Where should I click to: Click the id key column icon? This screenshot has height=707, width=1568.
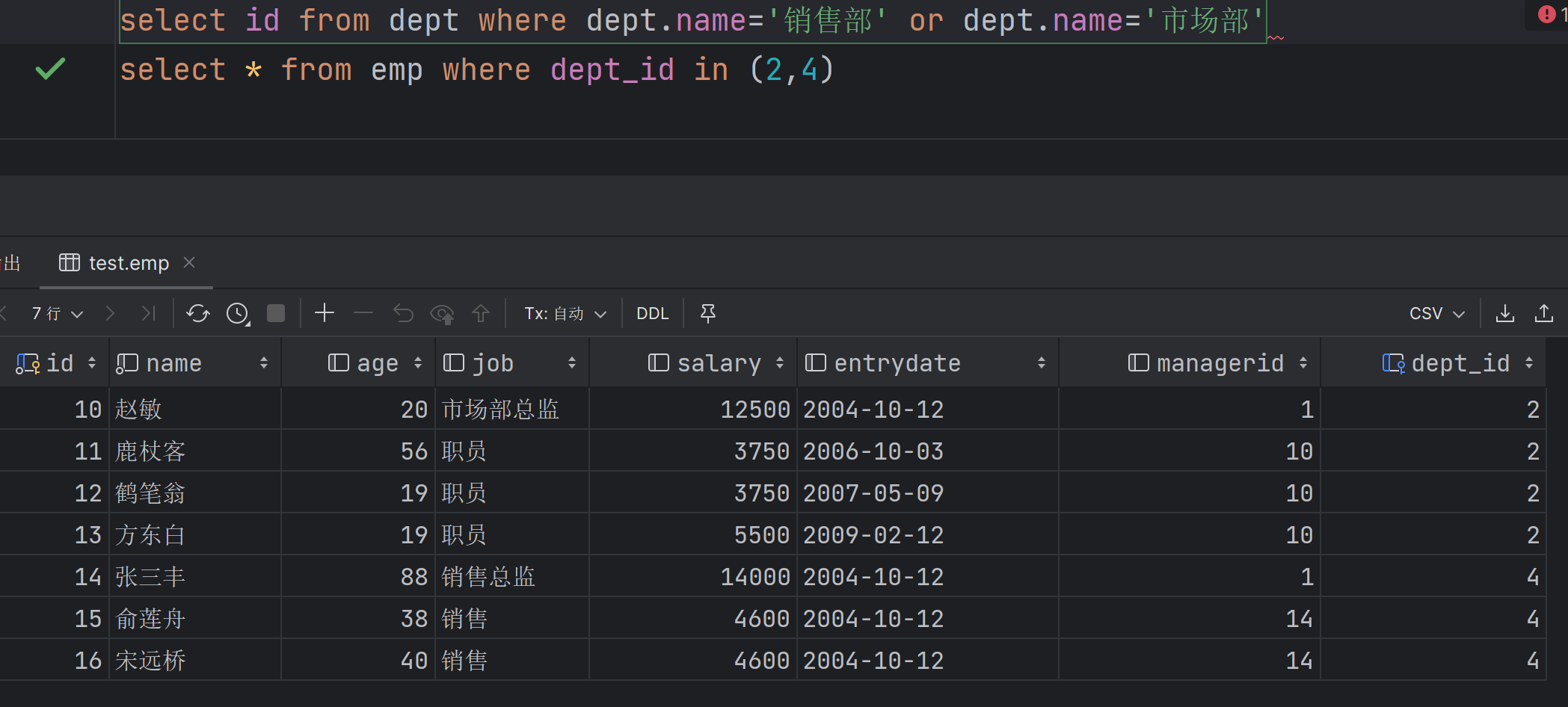coord(28,363)
